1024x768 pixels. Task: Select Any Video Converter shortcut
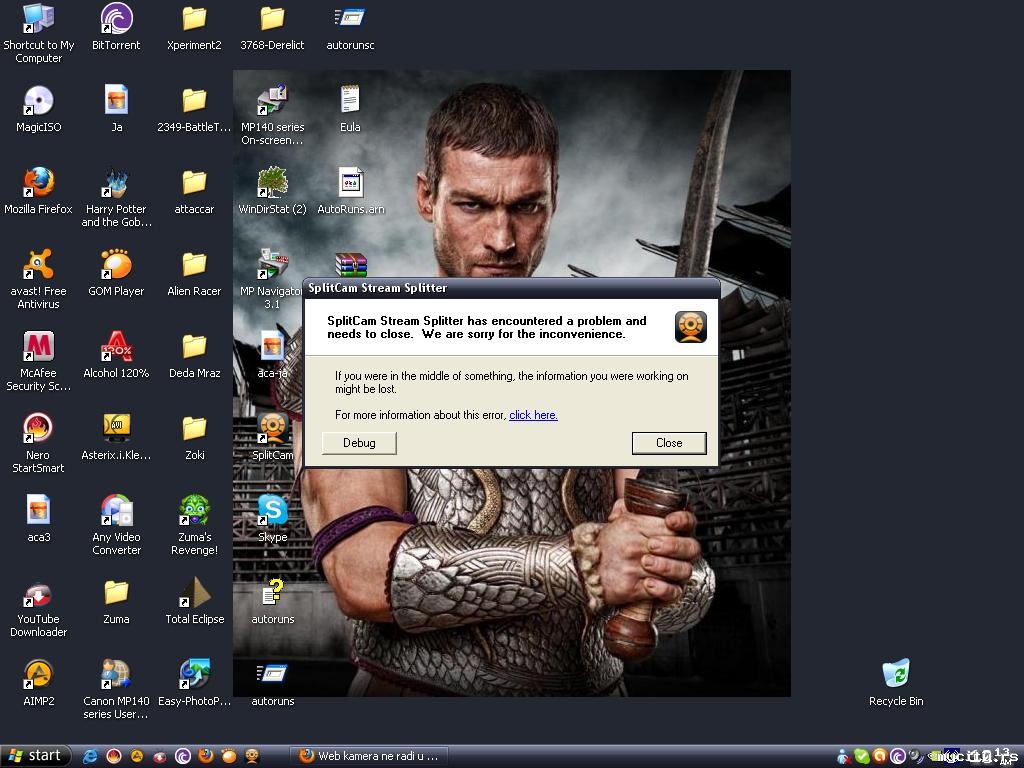click(x=116, y=525)
